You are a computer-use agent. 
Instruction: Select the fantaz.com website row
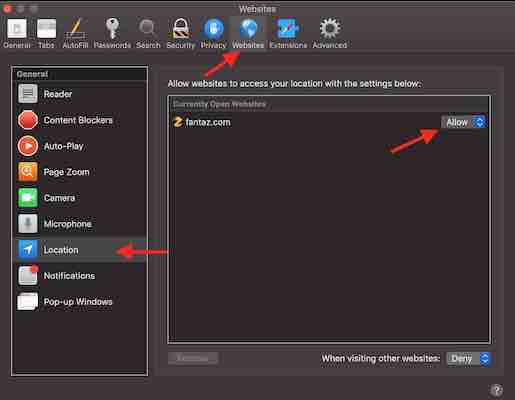[329, 122]
